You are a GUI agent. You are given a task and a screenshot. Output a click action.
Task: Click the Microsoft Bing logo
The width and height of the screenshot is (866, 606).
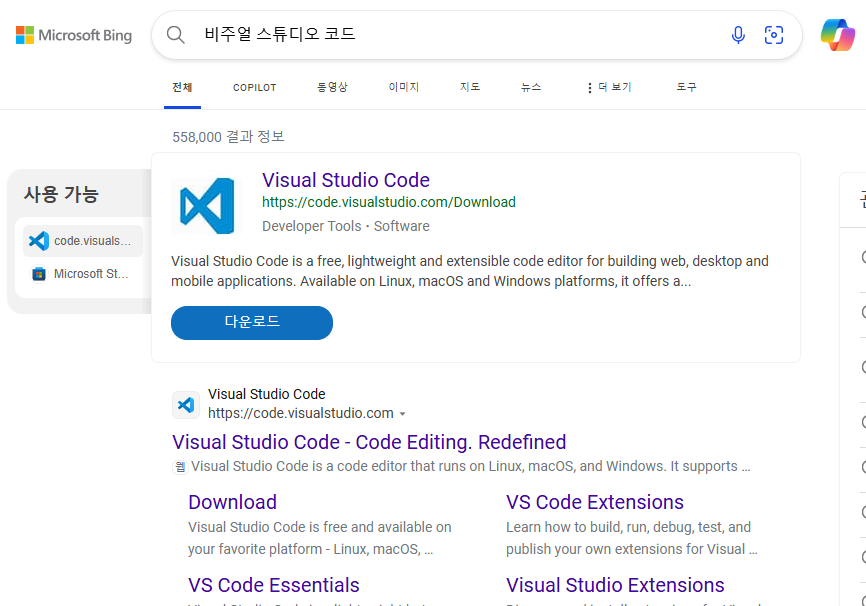tap(74, 35)
